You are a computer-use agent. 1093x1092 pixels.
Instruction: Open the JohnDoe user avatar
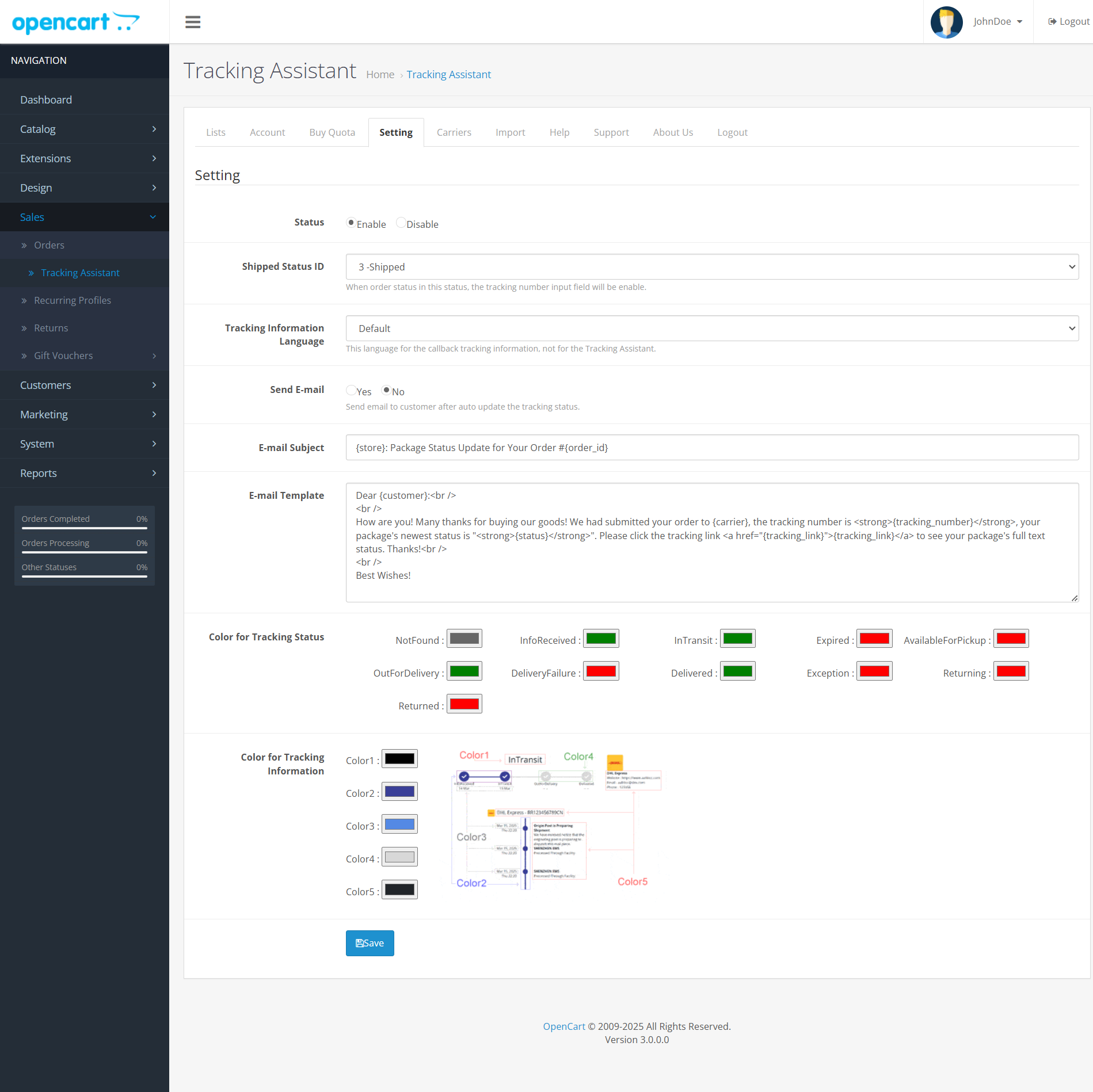pyautogui.click(x=946, y=22)
